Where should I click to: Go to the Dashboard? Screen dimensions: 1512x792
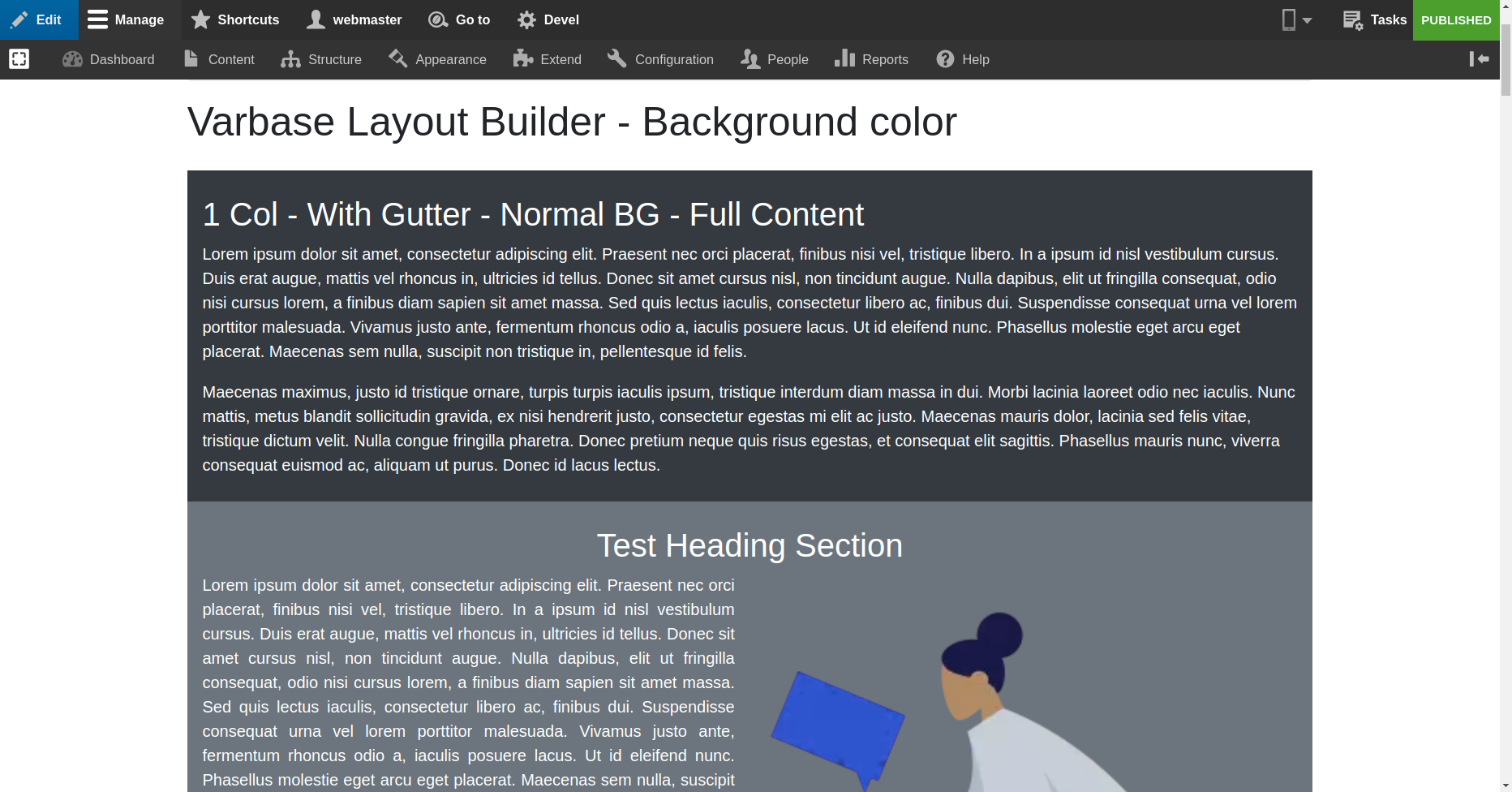[109, 58]
